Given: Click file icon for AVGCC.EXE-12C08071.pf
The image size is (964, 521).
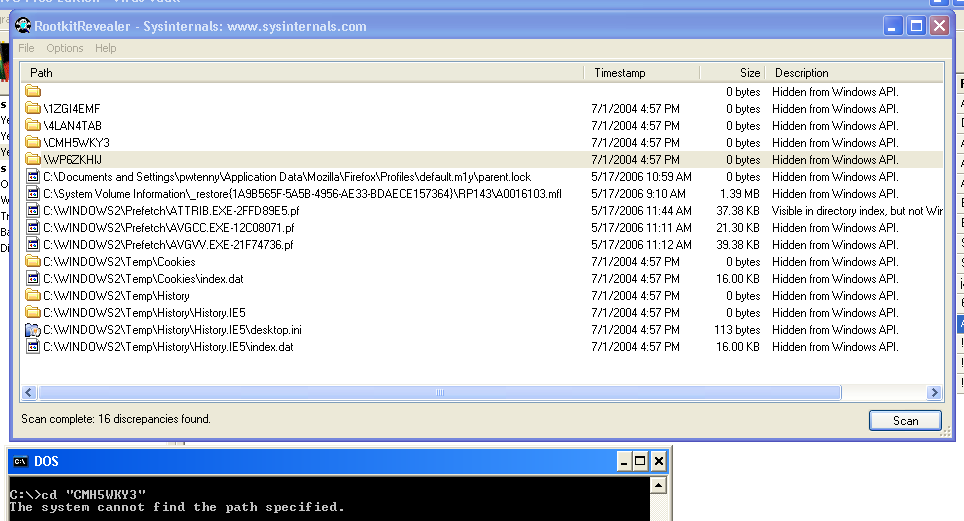Looking at the screenshot, I should [33, 228].
